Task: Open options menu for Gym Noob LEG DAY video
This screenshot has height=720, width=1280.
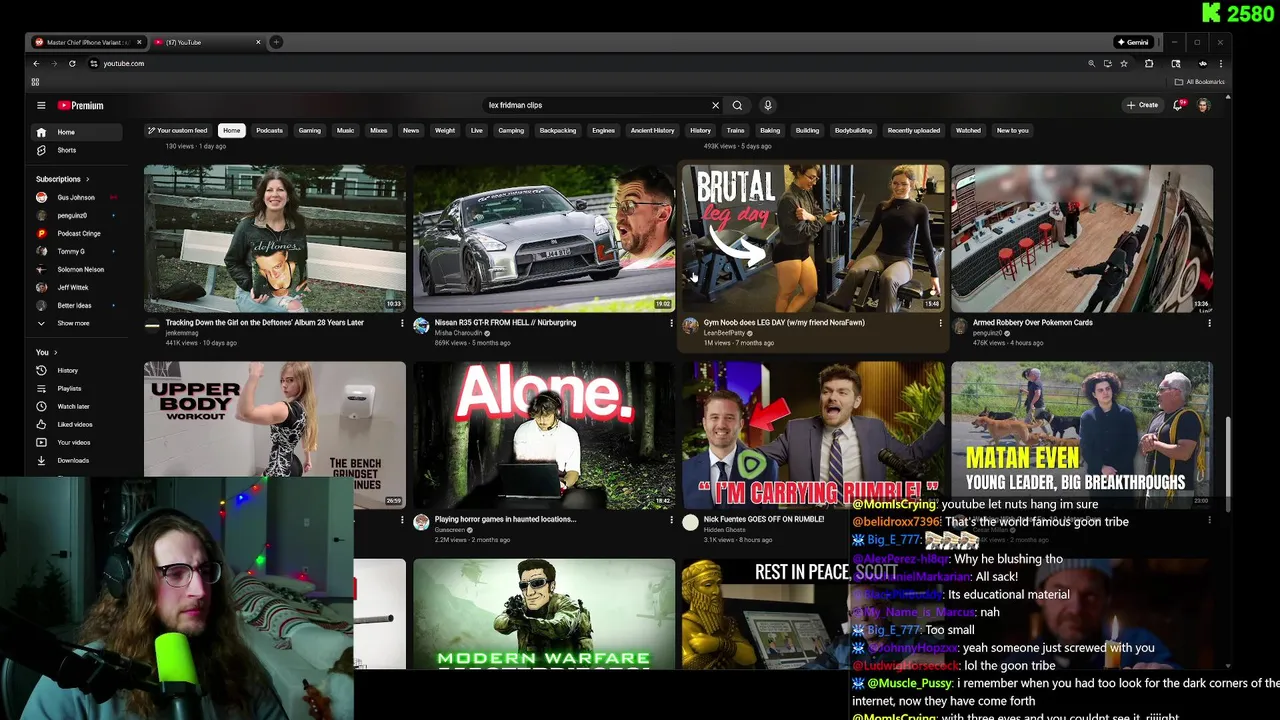Action: [x=940, y=323]
